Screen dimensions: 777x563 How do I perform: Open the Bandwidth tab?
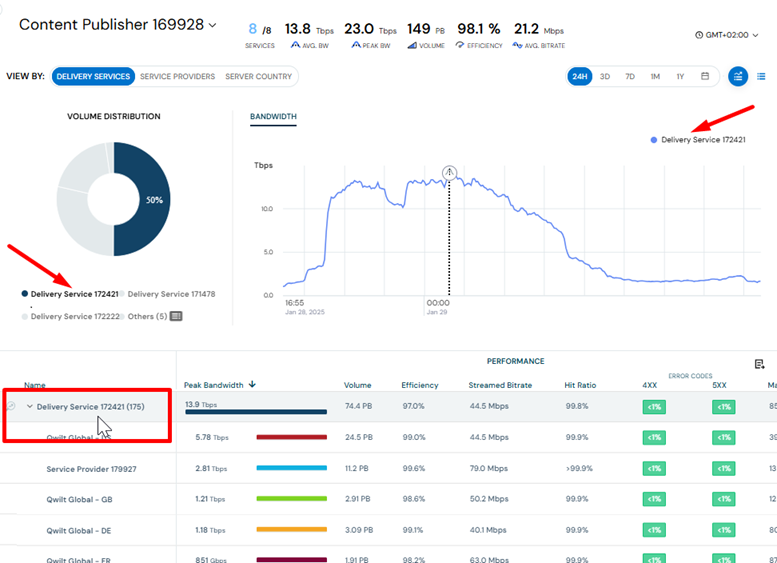coord(273,116)
